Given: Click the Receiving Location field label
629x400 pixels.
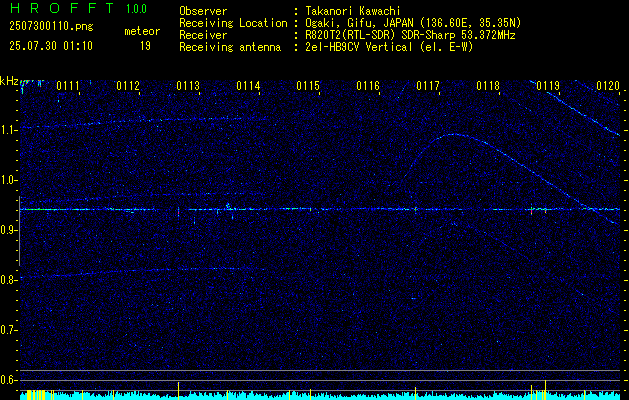Looking at the screenshot, I should click(233, 23).
